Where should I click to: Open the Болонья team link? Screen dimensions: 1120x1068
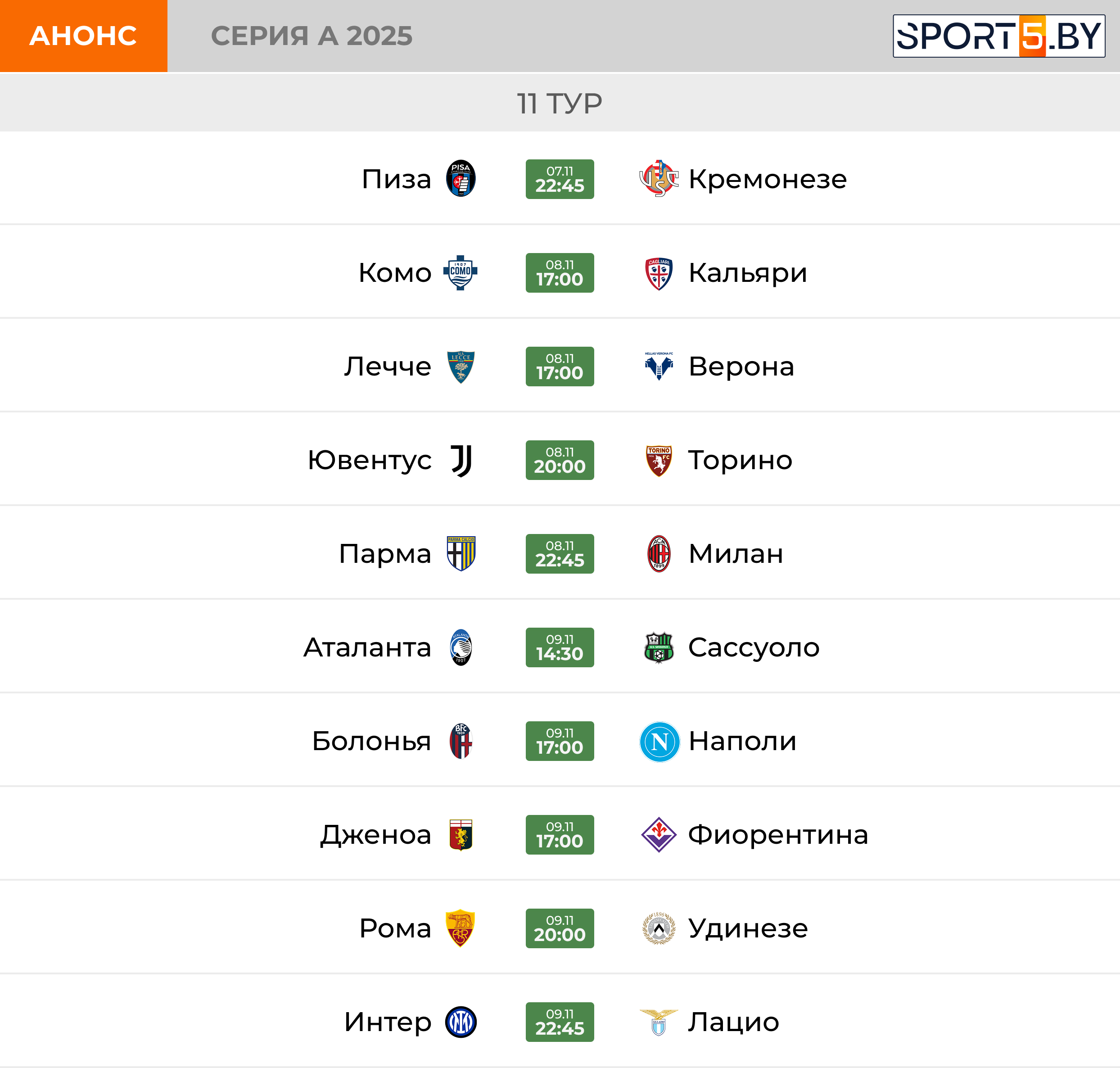click(x=371, y=741)
